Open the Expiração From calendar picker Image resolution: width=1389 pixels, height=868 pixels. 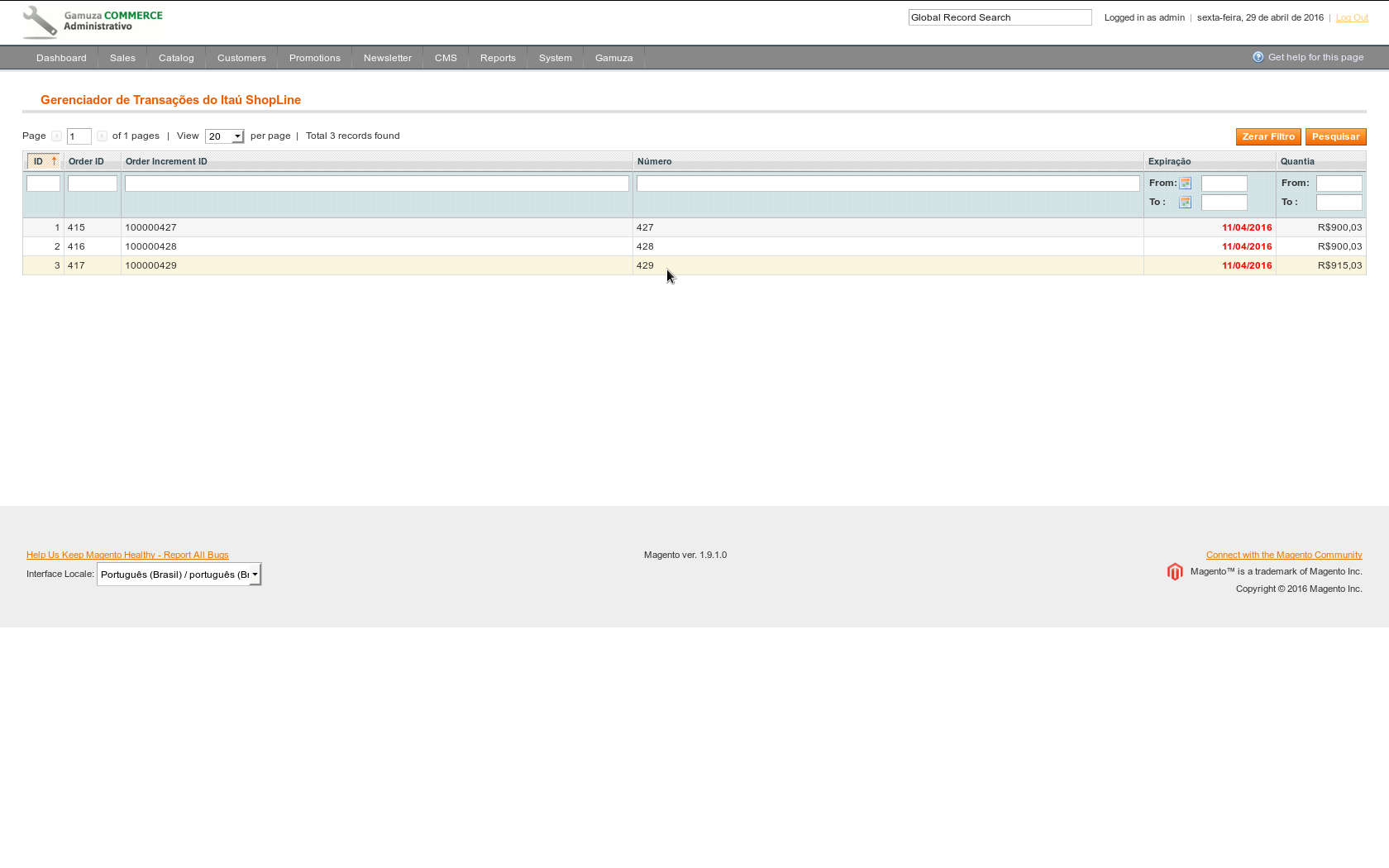(x=1185, y=184)
